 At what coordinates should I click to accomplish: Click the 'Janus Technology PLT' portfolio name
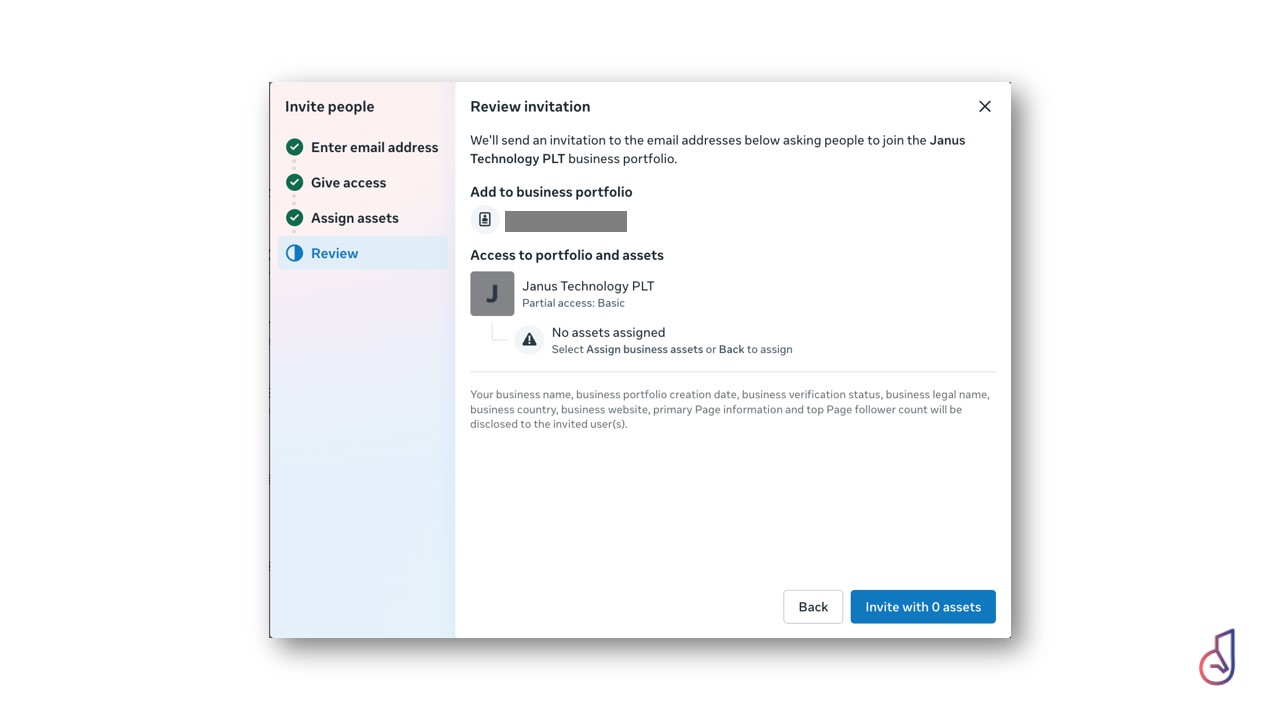588,286
